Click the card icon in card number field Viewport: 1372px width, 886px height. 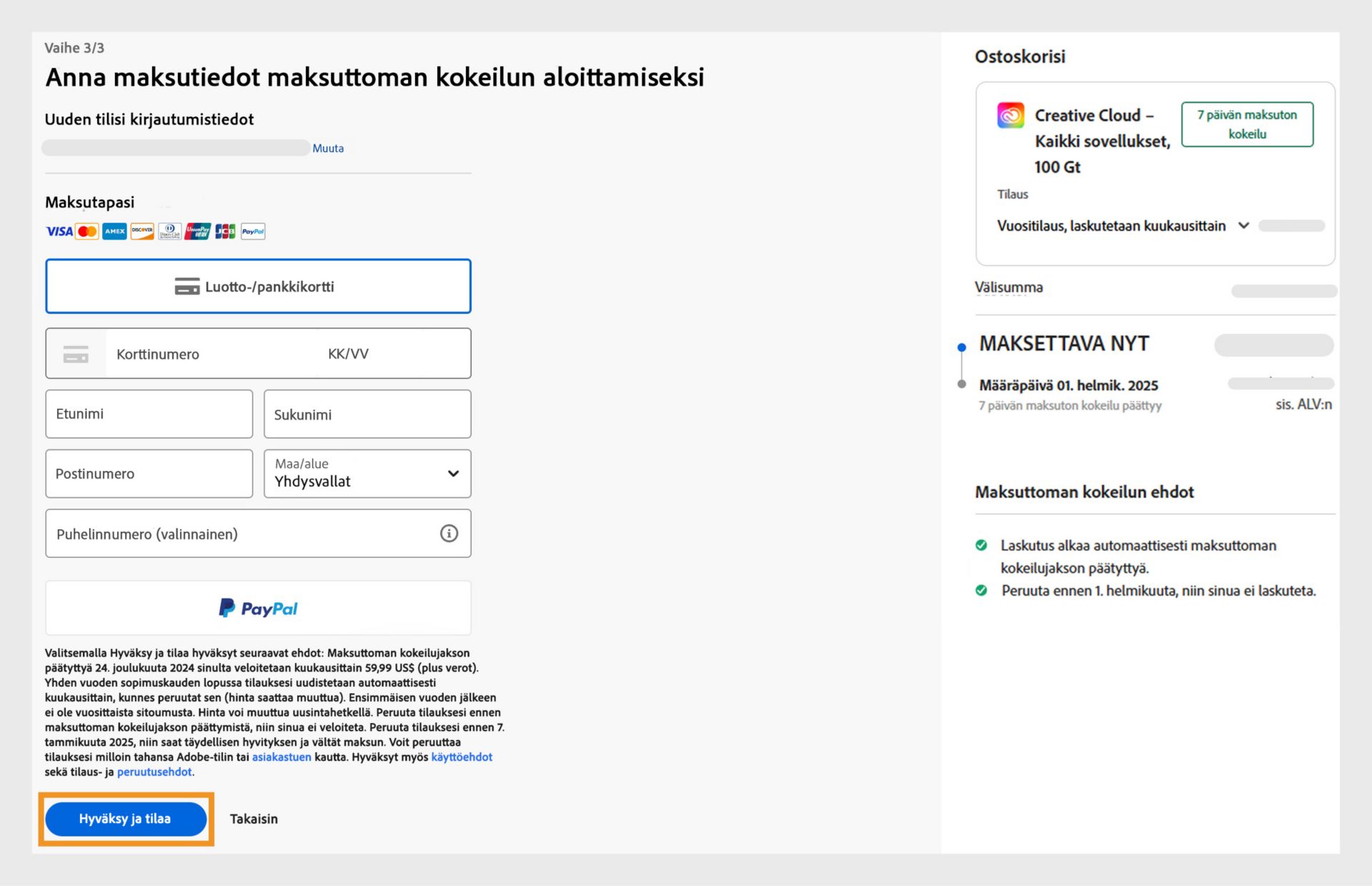click(76, 354)
